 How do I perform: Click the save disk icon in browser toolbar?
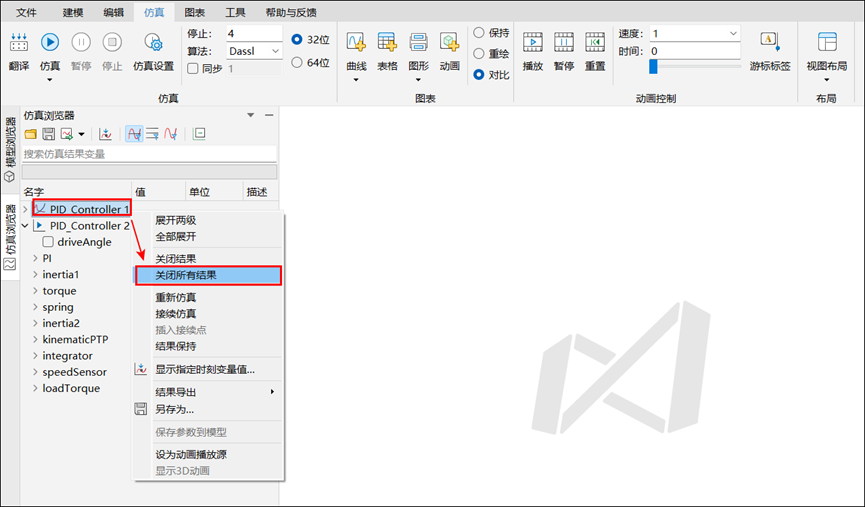tap(49, 134)
